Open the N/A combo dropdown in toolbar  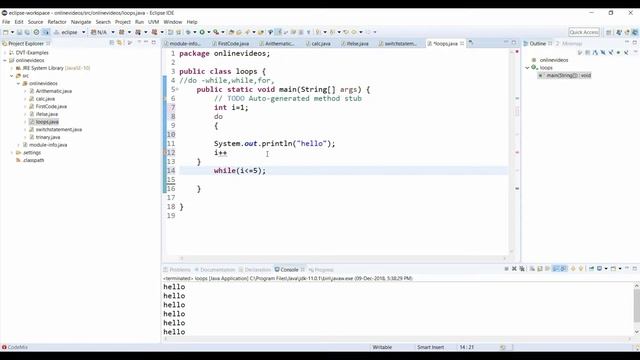113,32
